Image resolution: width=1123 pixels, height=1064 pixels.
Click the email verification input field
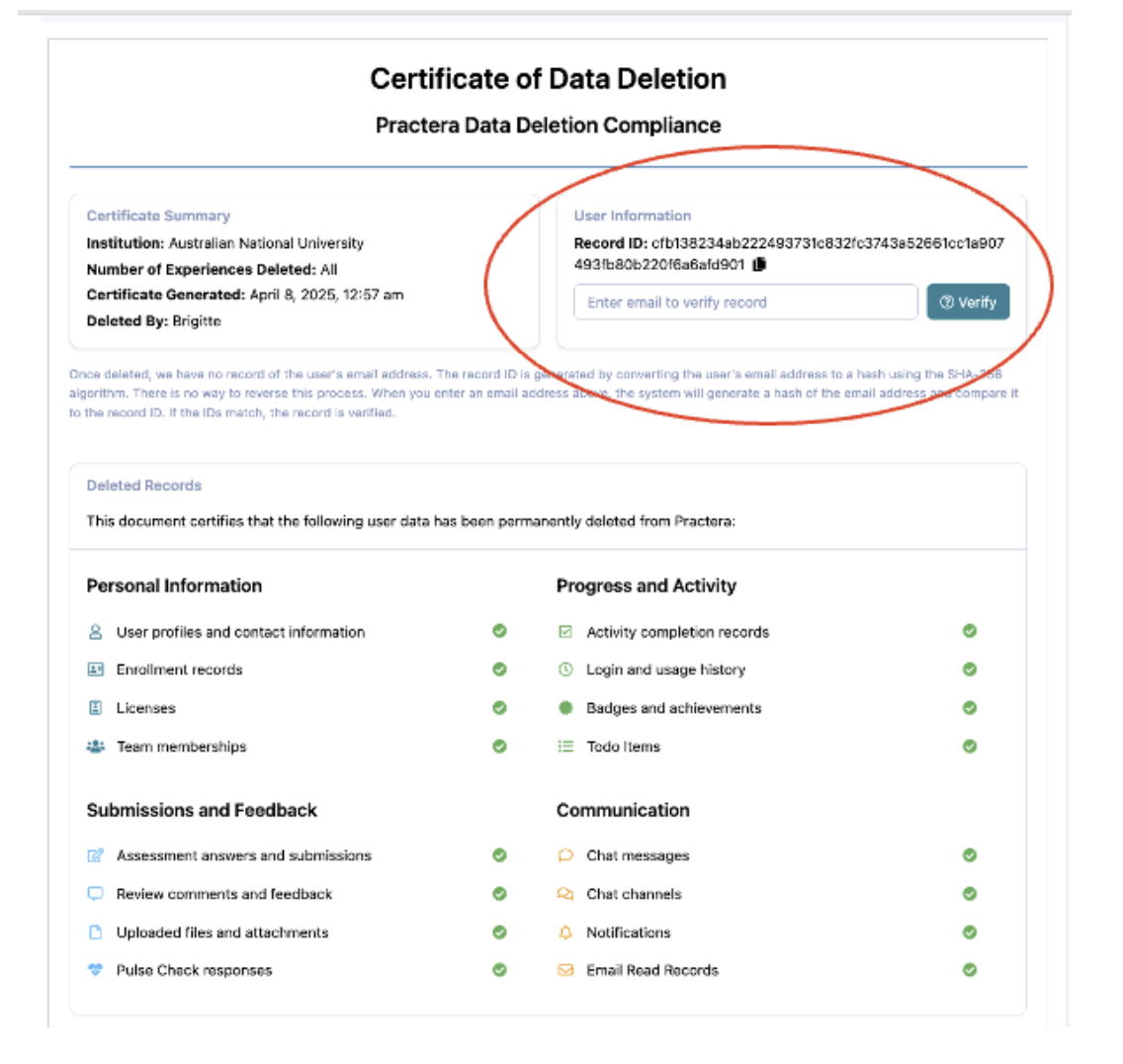[745, 303]
